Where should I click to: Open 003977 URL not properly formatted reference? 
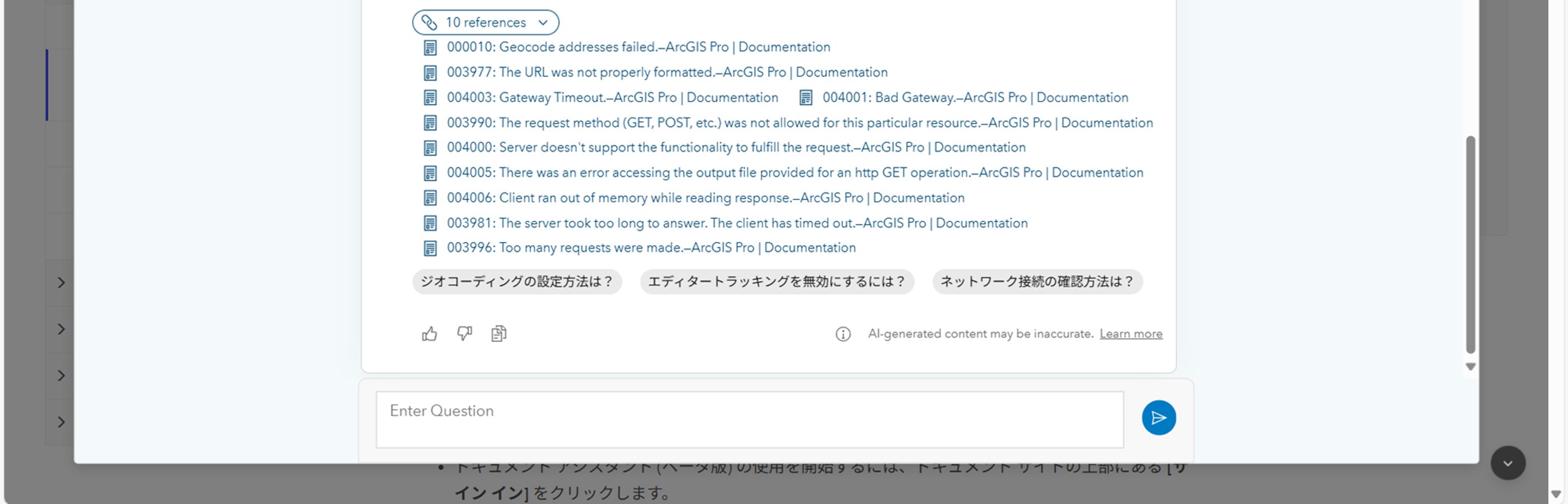666,72
